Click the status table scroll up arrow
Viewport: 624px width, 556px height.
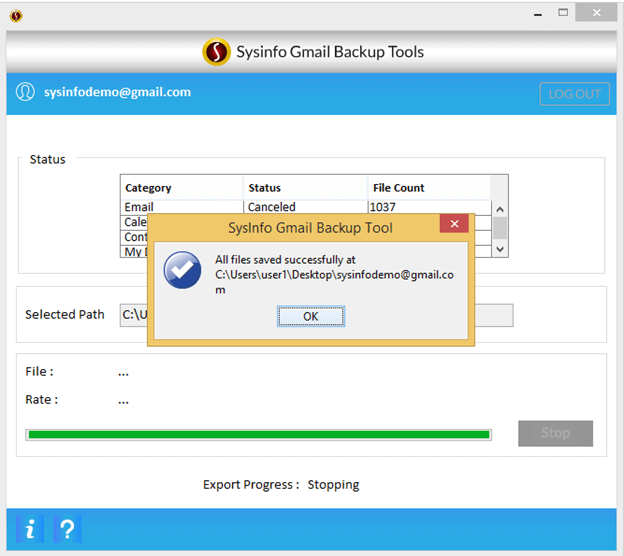tap(500, 209)
